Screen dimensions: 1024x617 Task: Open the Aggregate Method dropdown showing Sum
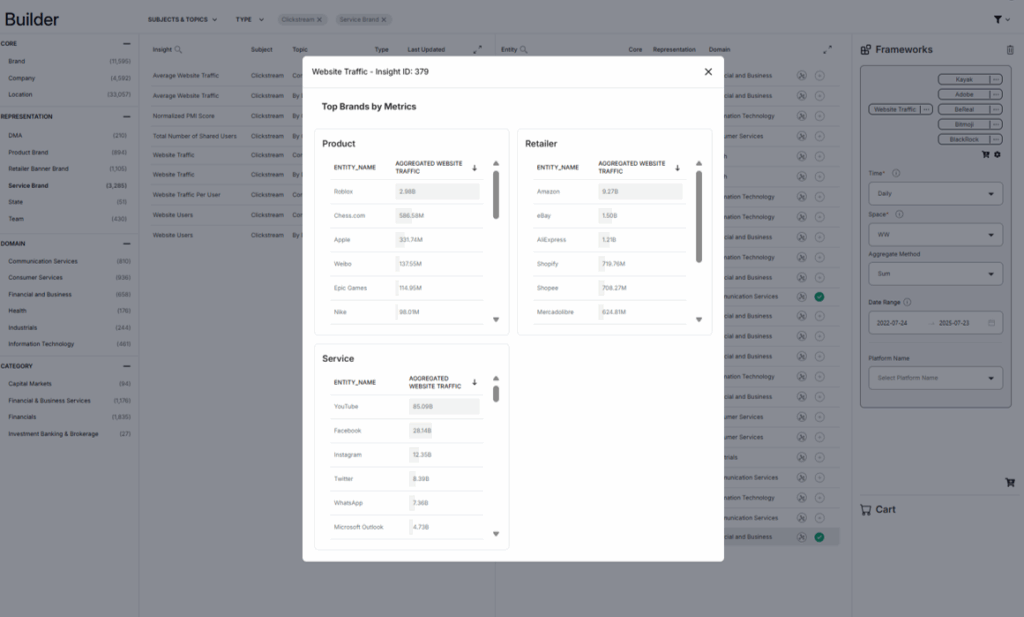(x=935, y=274)
